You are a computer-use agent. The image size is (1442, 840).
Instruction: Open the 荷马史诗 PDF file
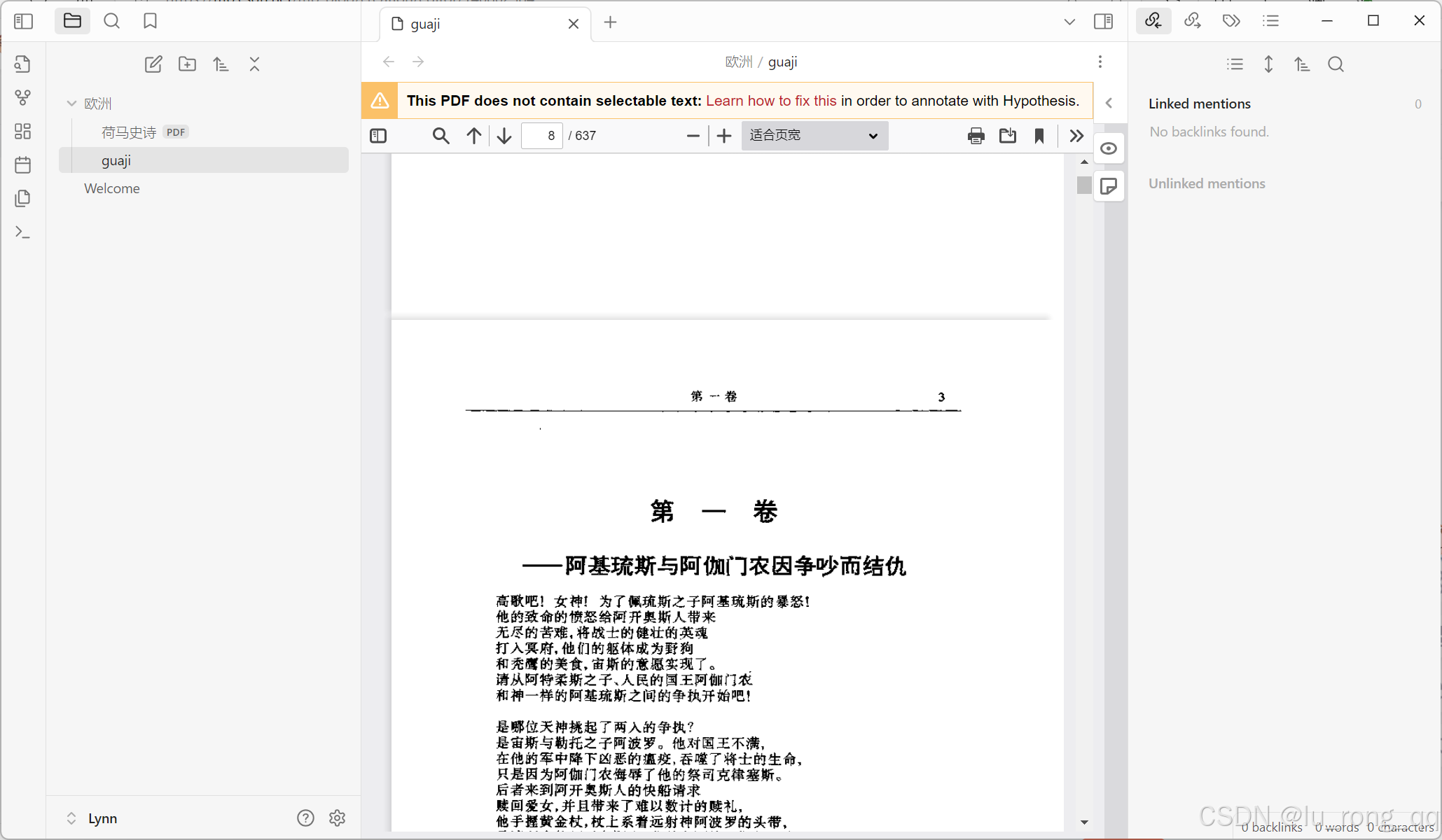tap(129, 132)
